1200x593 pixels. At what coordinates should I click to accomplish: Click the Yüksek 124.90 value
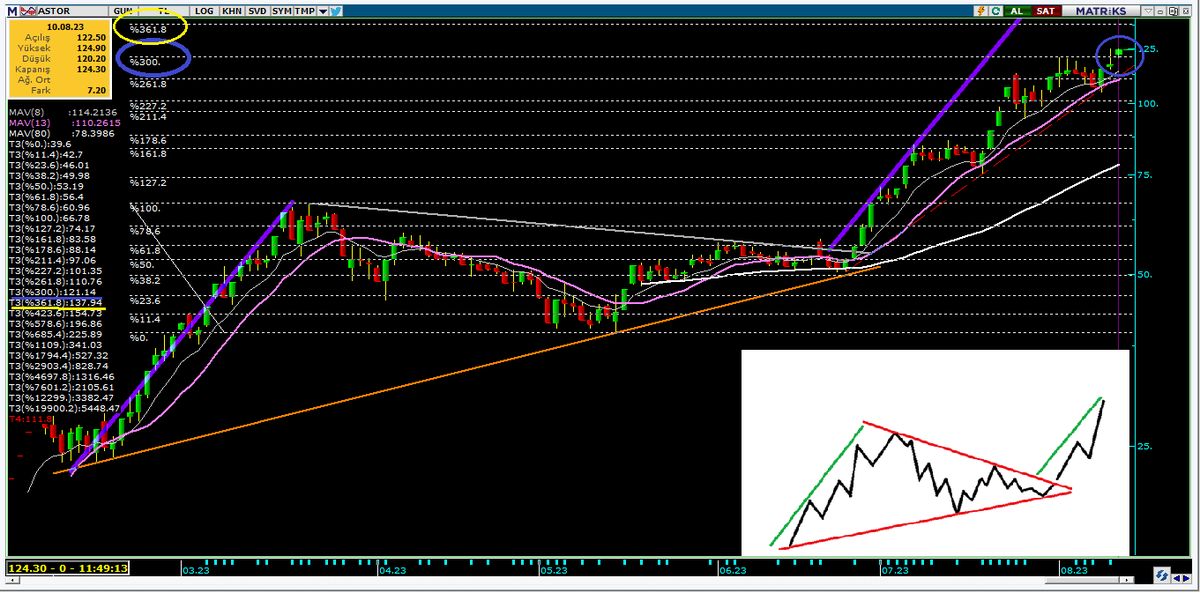click(91, 47)
